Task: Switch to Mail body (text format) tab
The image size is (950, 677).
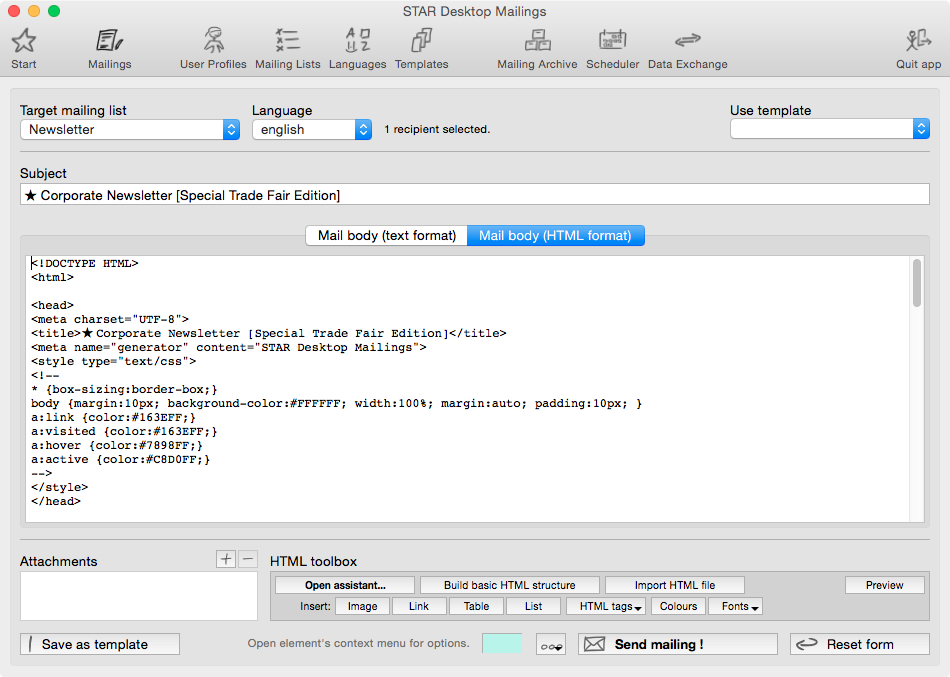Action: pos(387,236)
